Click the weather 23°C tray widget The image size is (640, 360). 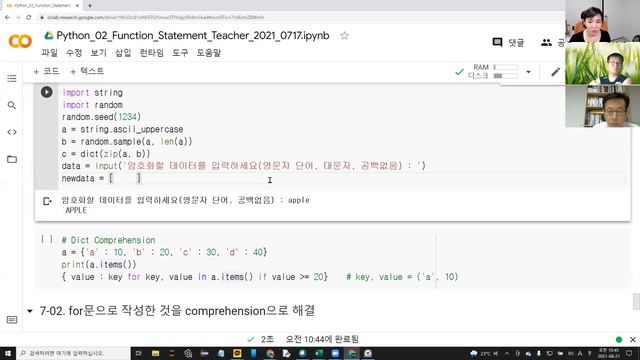click(484, 353)
